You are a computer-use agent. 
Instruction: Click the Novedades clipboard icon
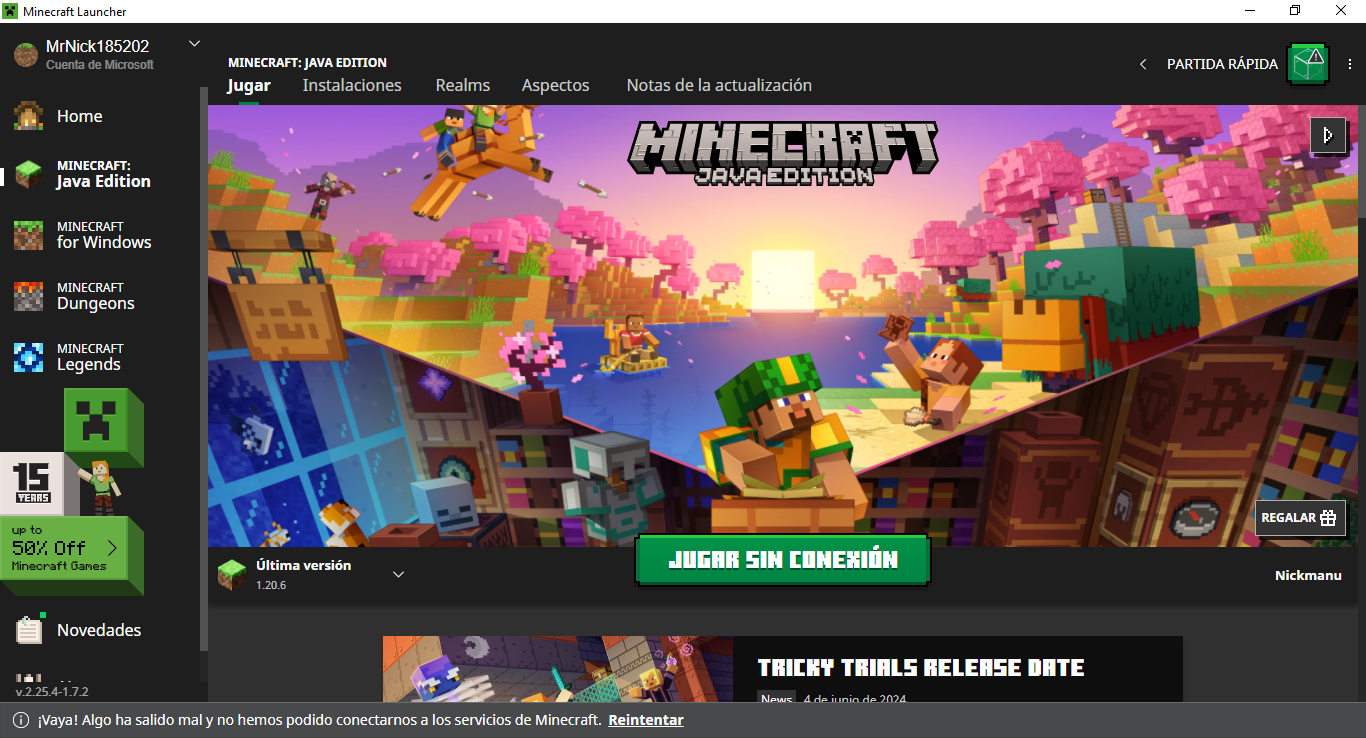28,630
